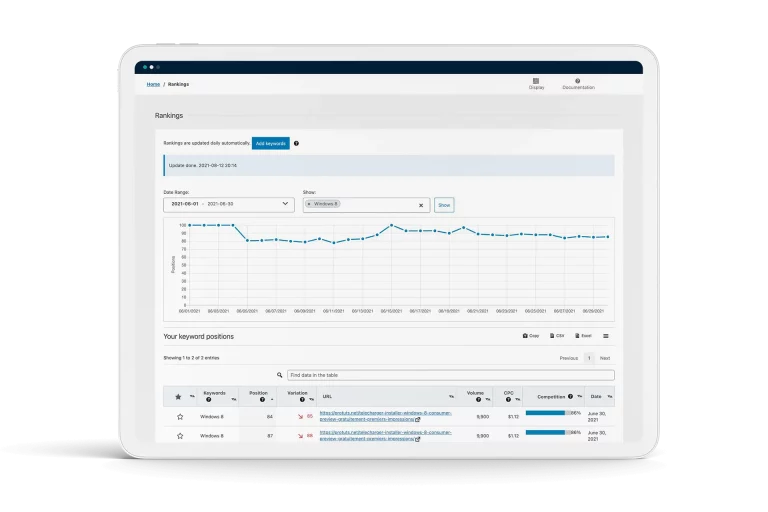Open the column visibility menu icon
The image size is (768, 512).
tap(606, 336)
